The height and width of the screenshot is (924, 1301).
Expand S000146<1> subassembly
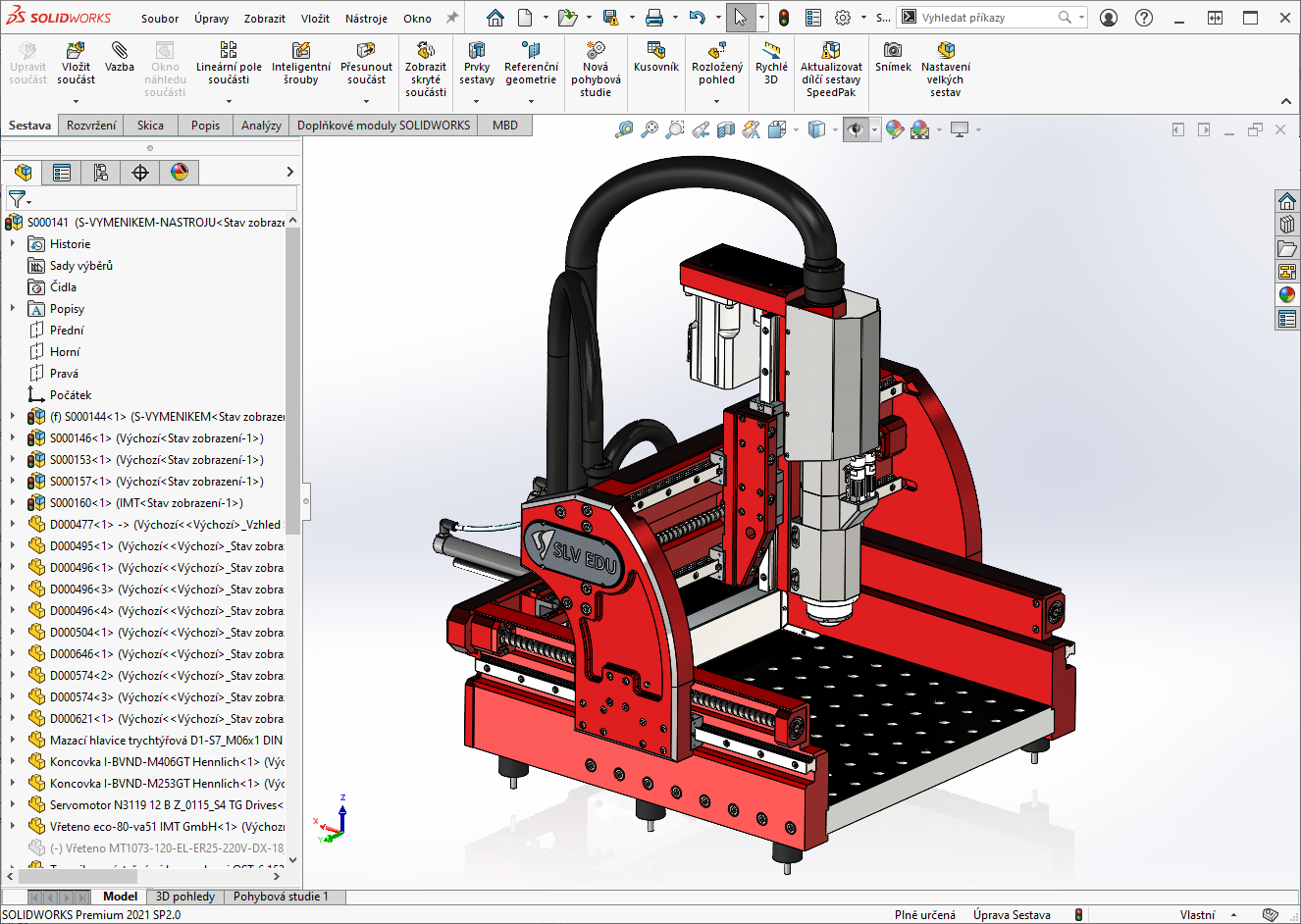[13, 438]
